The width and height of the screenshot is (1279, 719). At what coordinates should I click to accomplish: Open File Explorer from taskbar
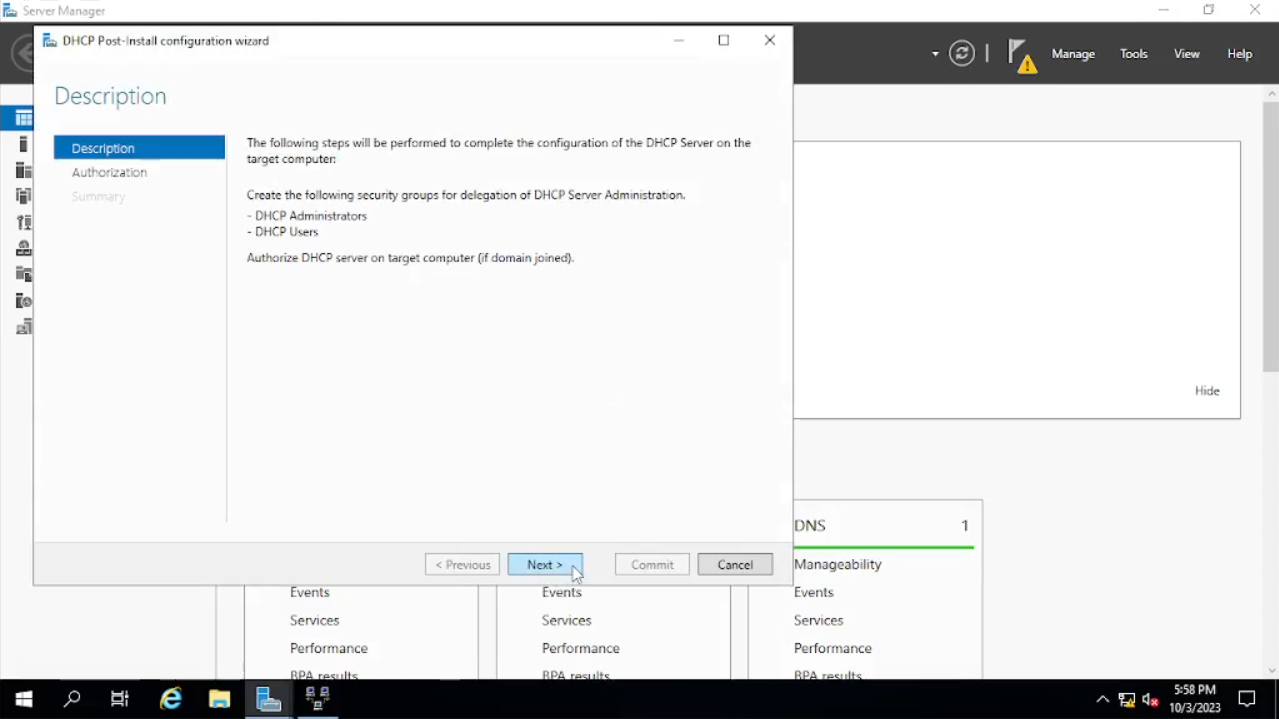[219, 698]
